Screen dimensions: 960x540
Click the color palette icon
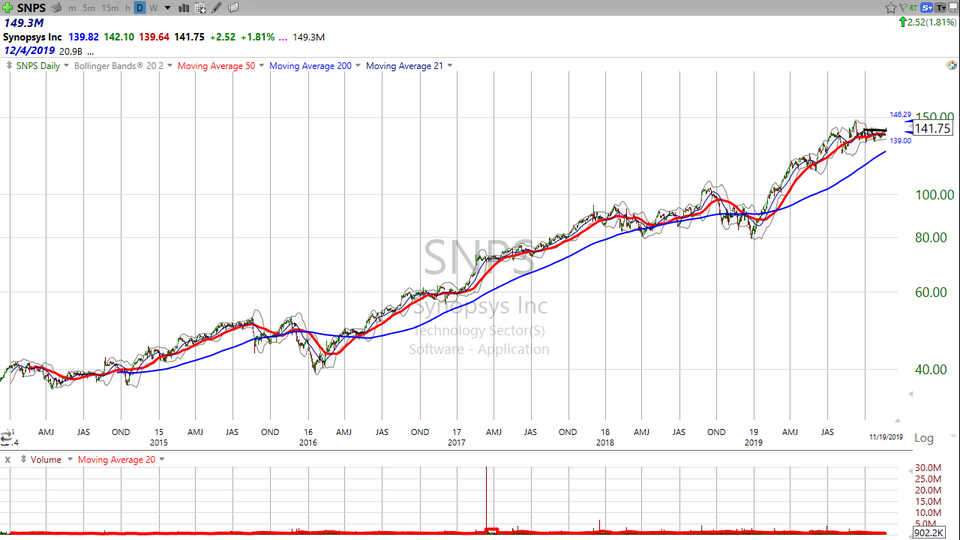click(951, 66)
